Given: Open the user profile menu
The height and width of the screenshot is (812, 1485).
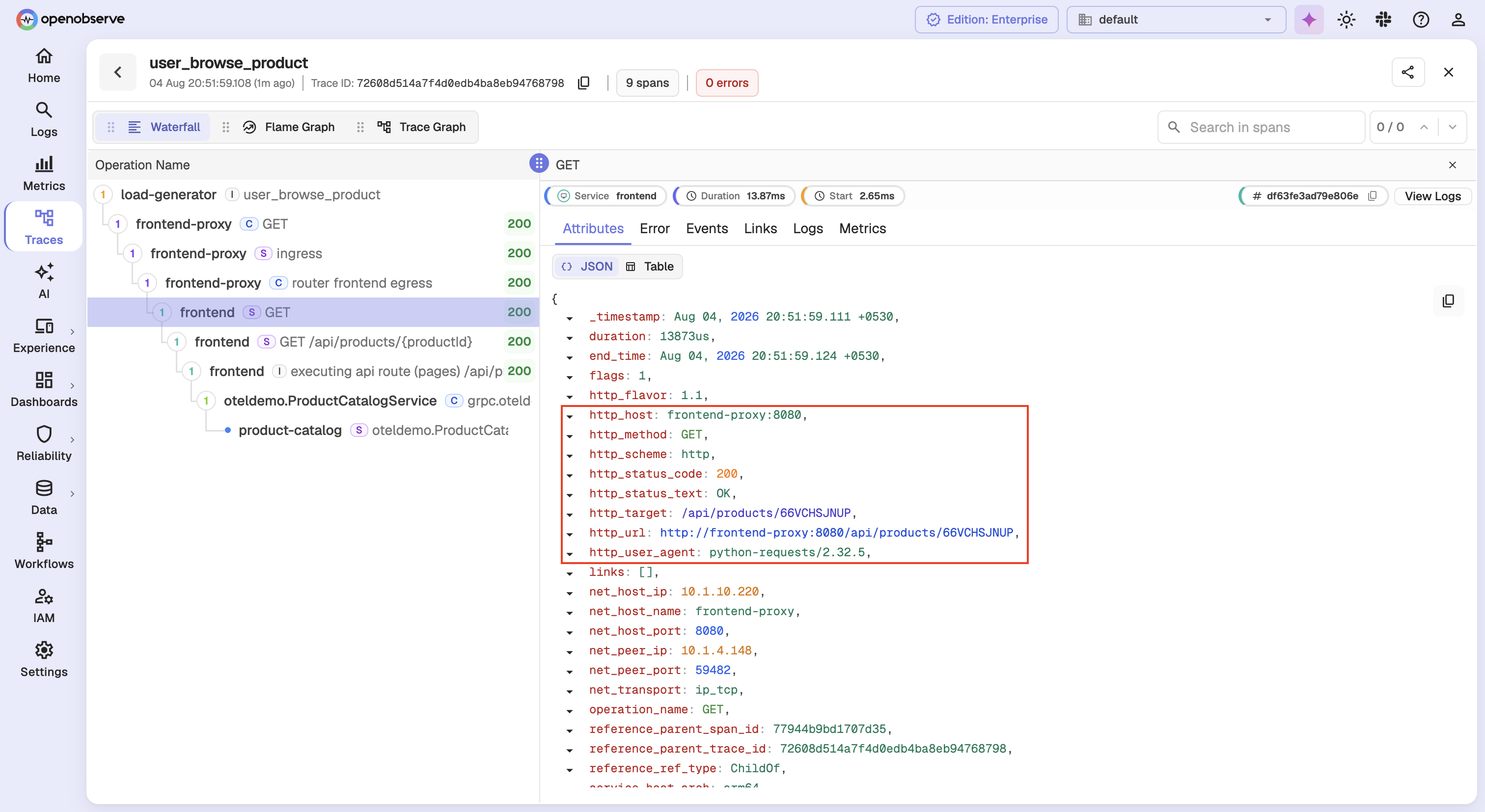Looking at the screenshot, I should pyautogui.click(x=1458, y=20).
